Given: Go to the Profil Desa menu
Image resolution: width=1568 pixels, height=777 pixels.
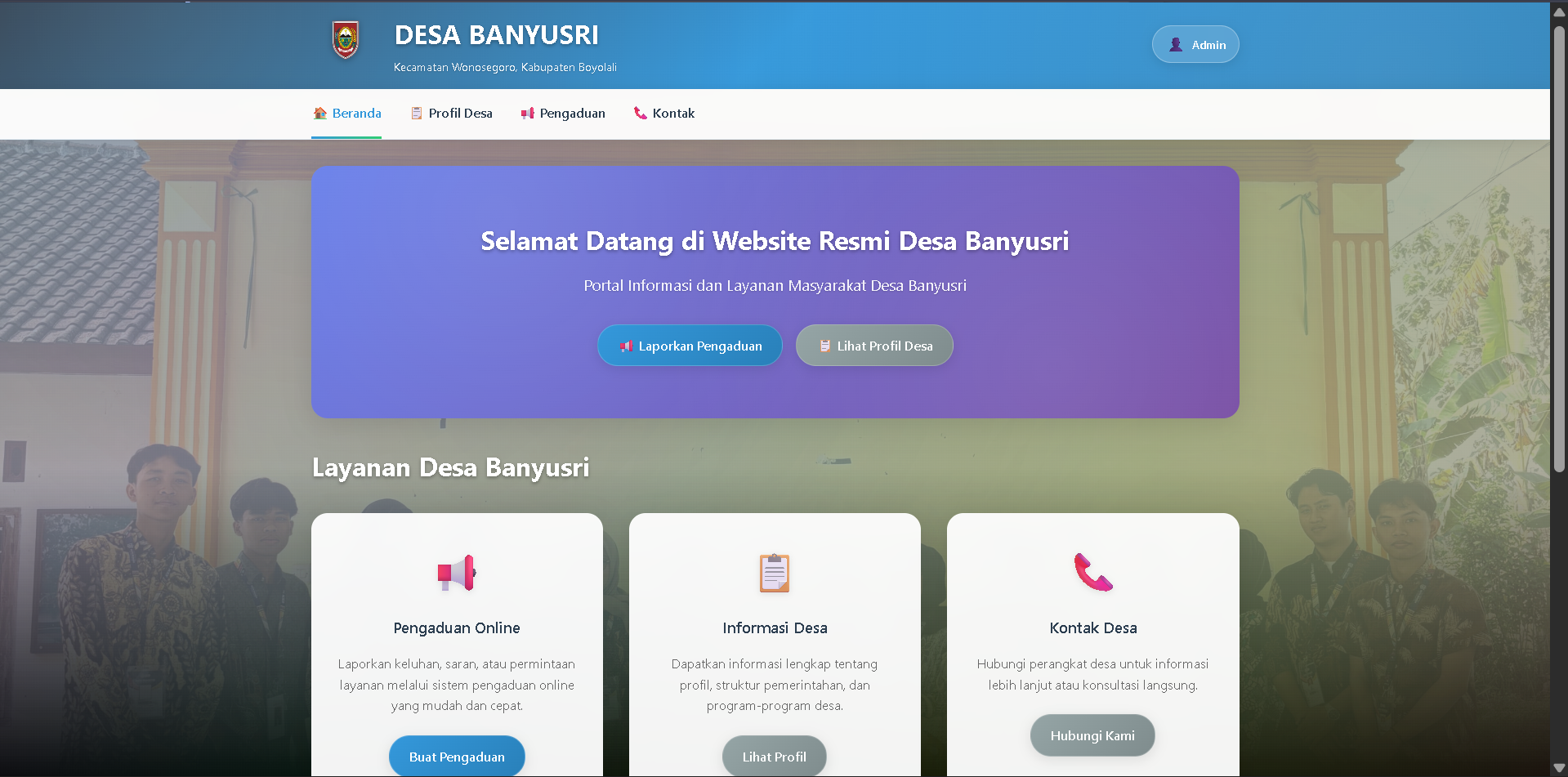Looking at the screenshot, I should click(451, 114).
